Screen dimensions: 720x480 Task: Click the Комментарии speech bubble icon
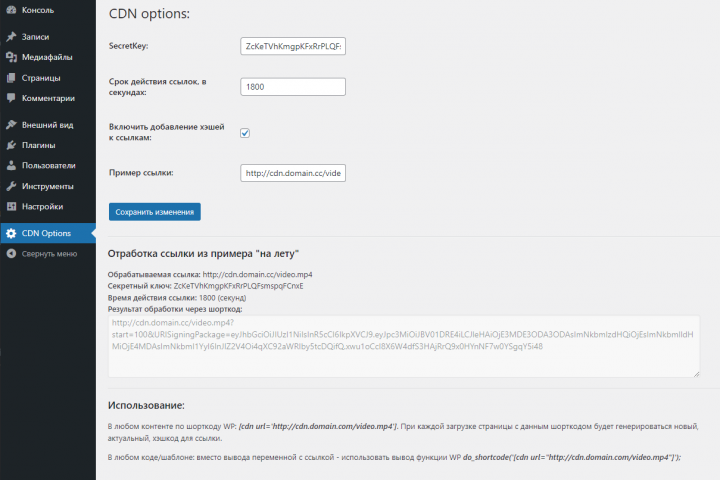point(10,98)
